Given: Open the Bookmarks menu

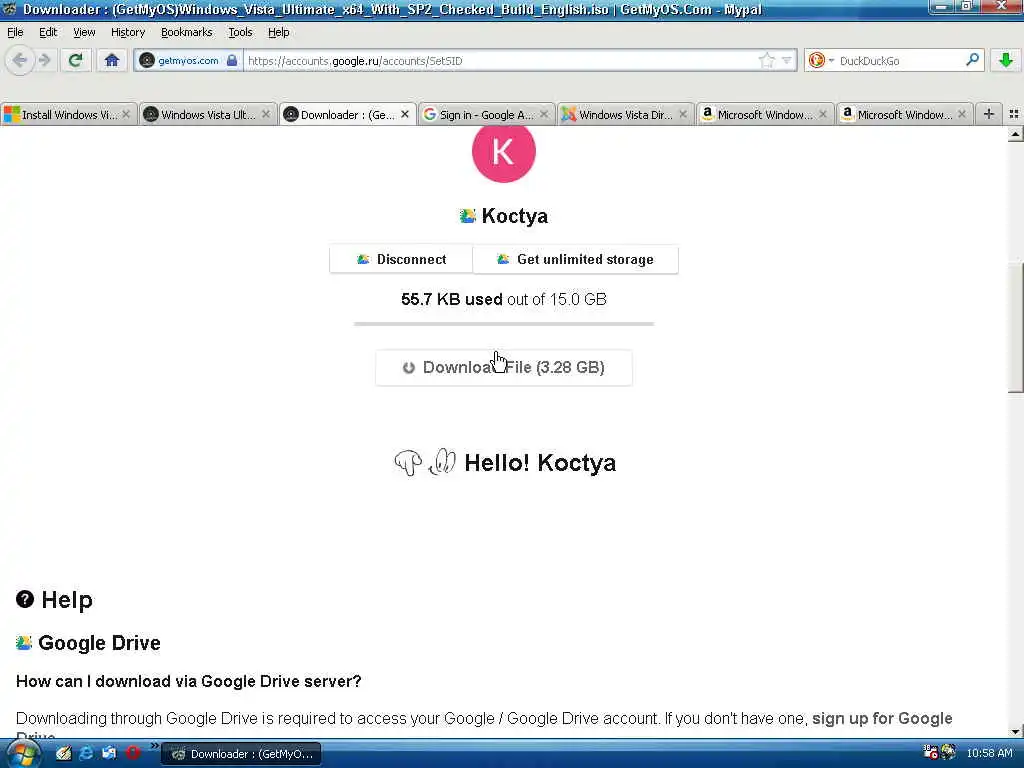Looking at the screenshot, I should point(186,32).
